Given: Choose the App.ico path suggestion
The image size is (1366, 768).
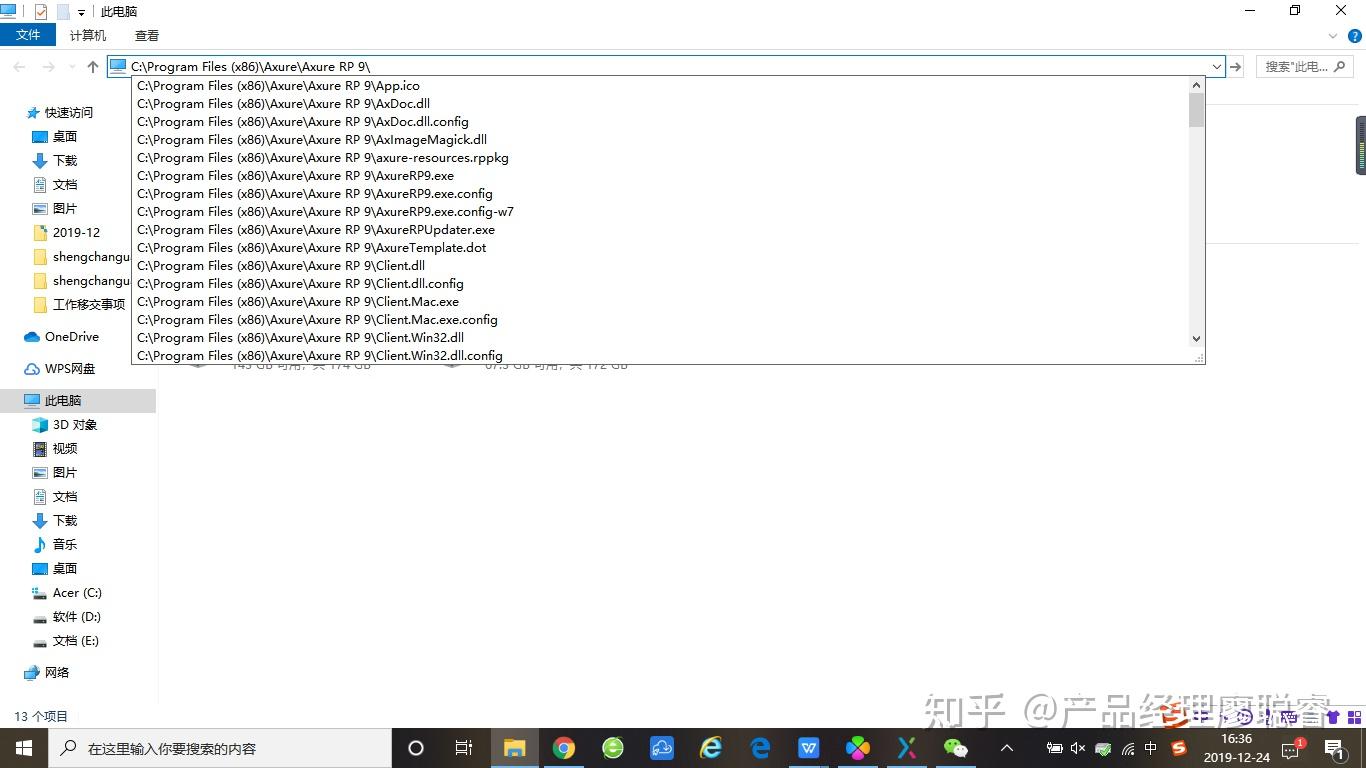Looking at the screenshot, I should tap(661, 86).
